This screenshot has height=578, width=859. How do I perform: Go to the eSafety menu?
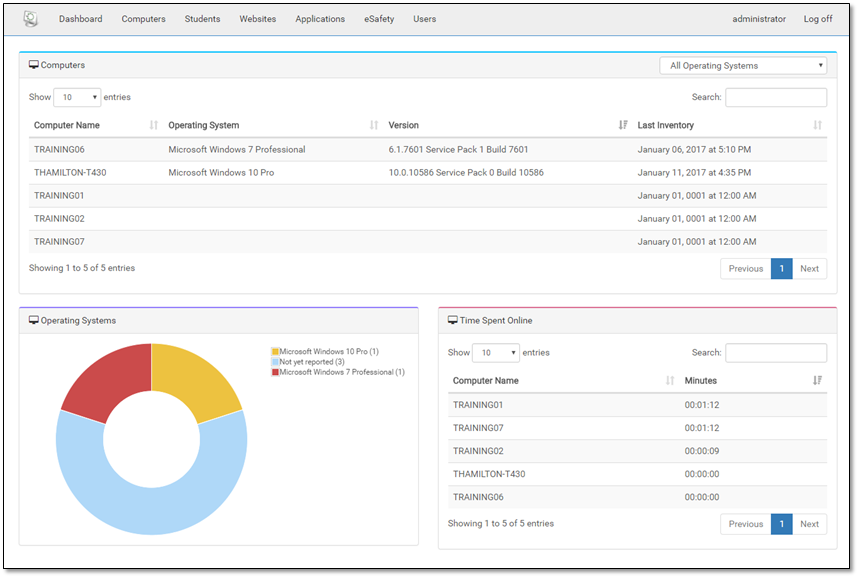coord(379,19)
